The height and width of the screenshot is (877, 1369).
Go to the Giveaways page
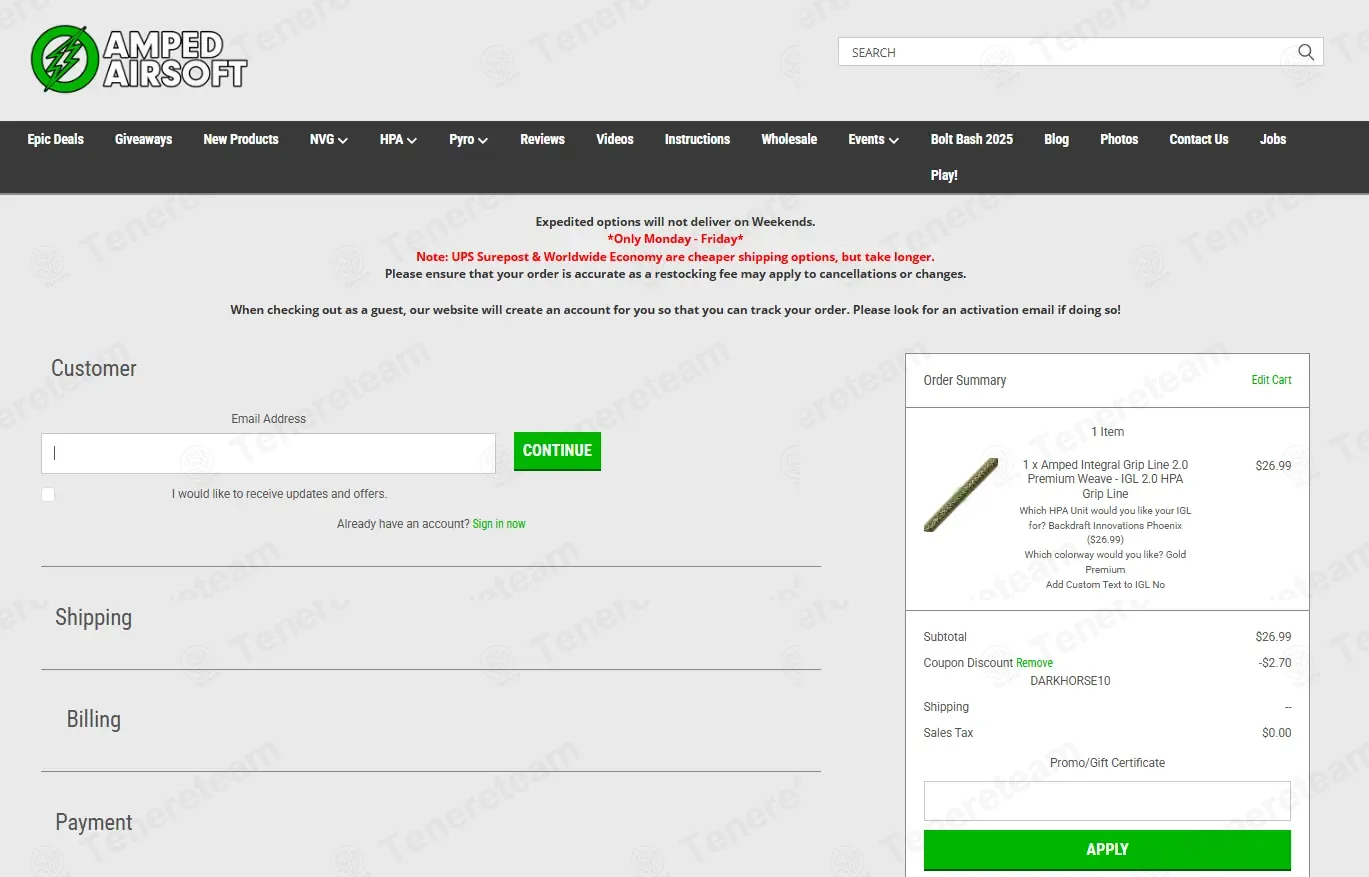click(143, 139)
